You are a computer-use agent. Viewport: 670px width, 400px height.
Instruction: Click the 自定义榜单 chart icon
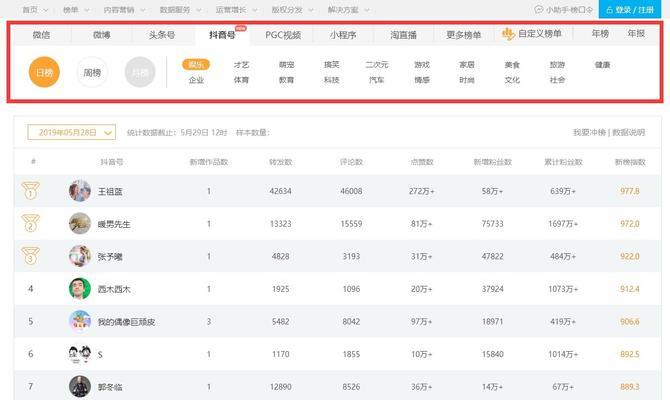508,34
